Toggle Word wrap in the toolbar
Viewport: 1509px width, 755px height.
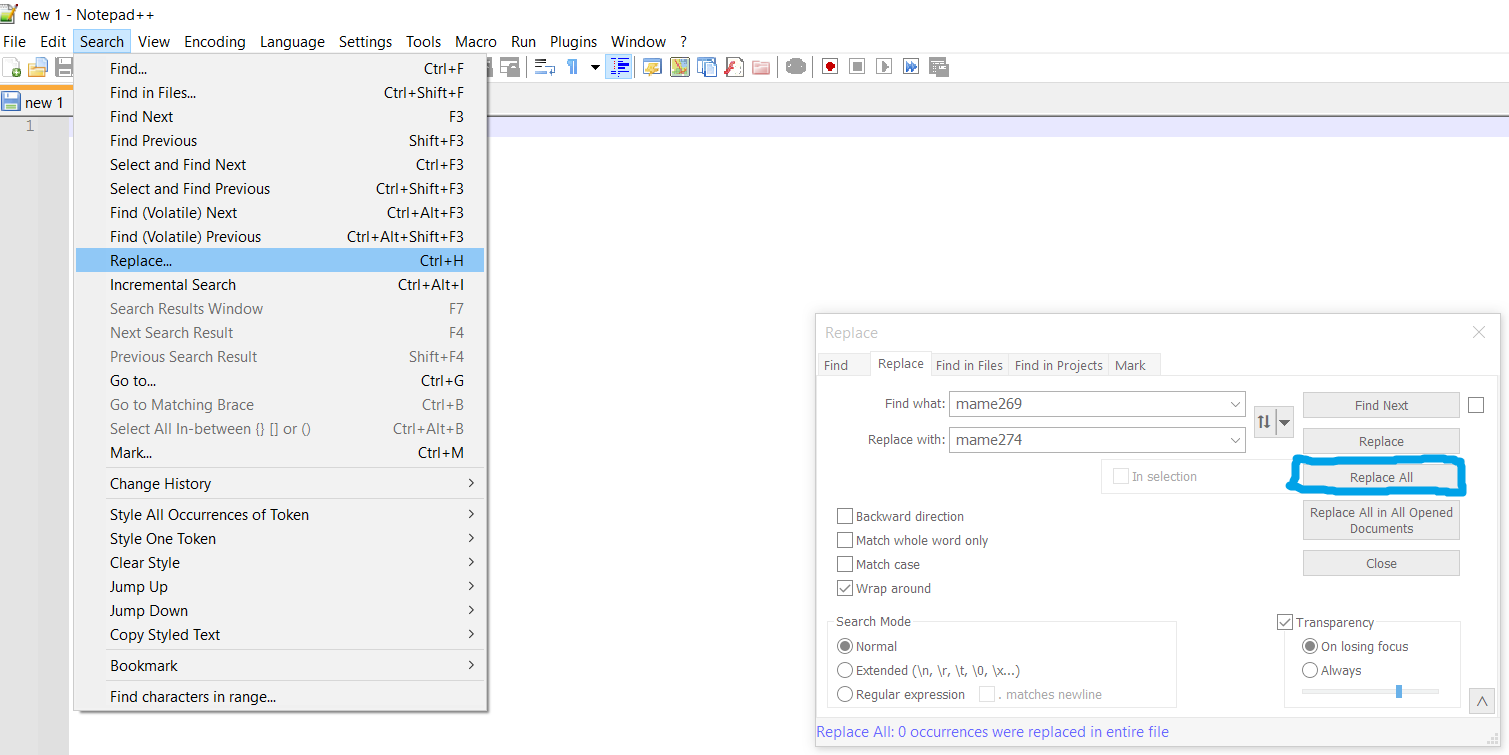point(545,67)
